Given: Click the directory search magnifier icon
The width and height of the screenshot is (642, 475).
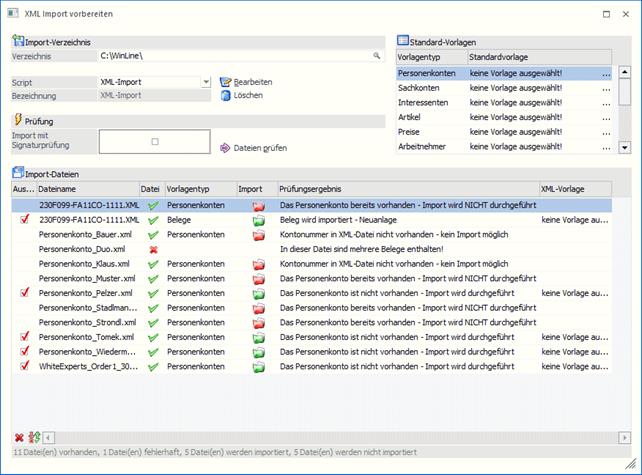Looking at the screenshot, I should tap(377, 56).
